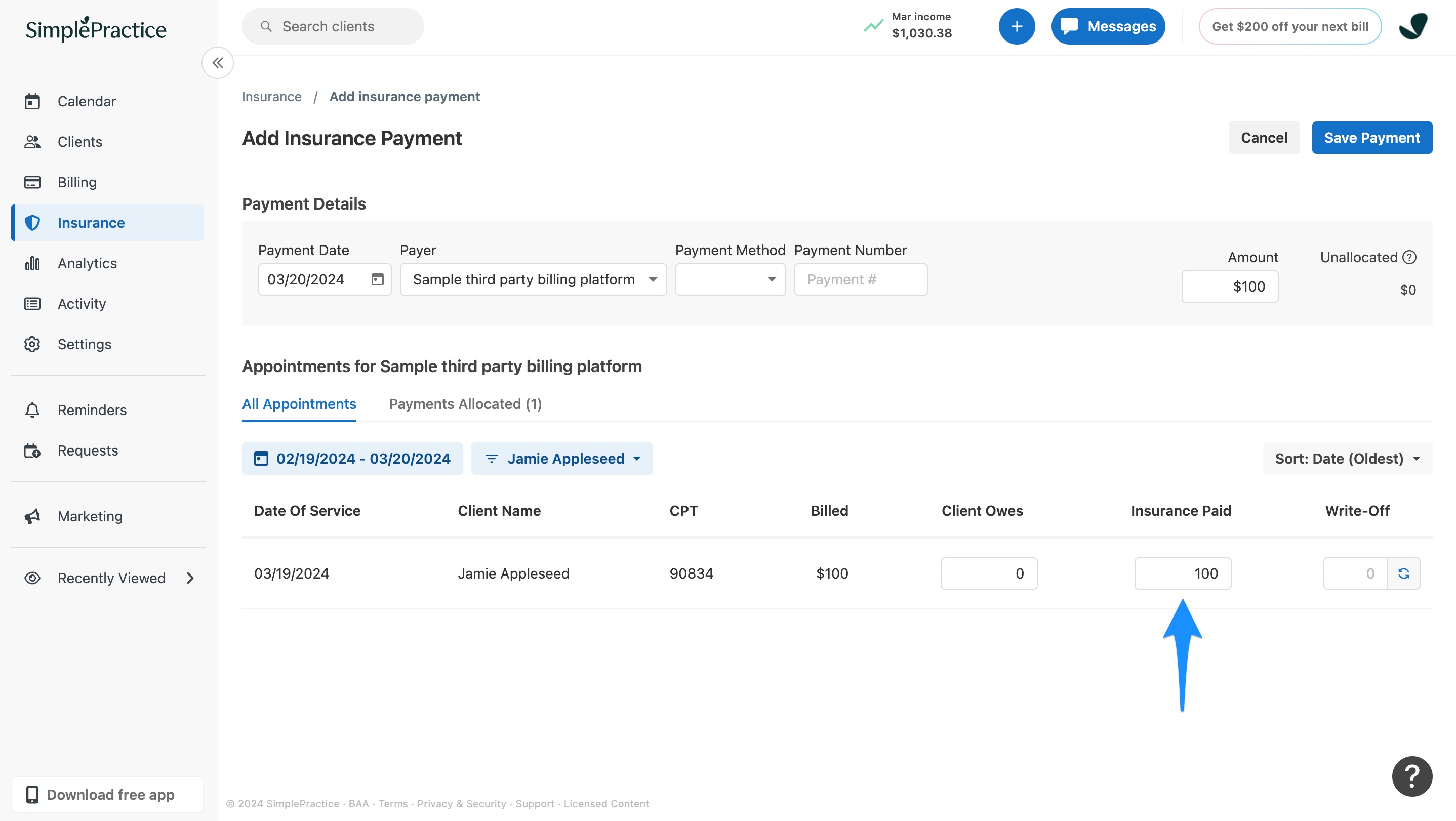
Task: Click the Marketing megaphone icon
Action: [32, 516]
